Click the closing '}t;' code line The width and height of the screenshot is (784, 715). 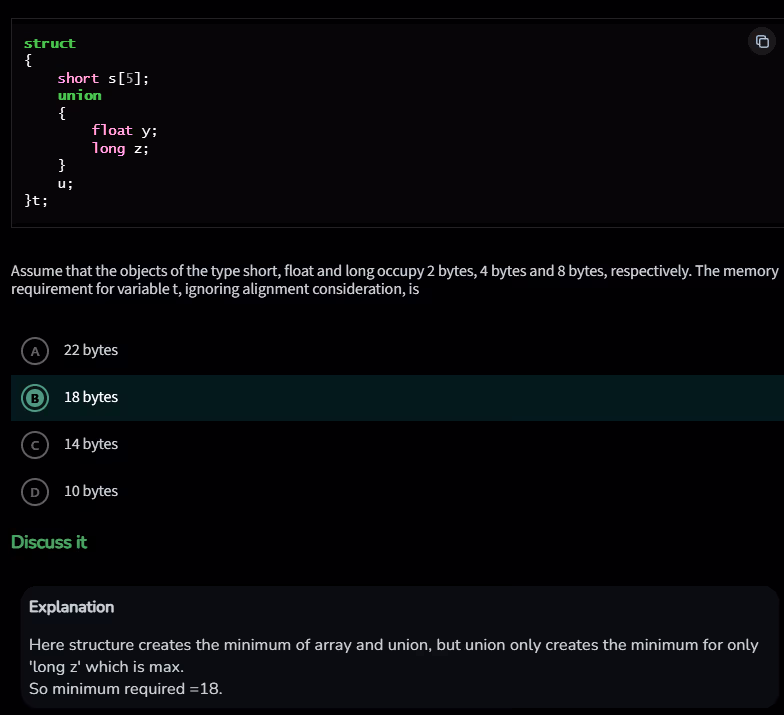(36, 200)
